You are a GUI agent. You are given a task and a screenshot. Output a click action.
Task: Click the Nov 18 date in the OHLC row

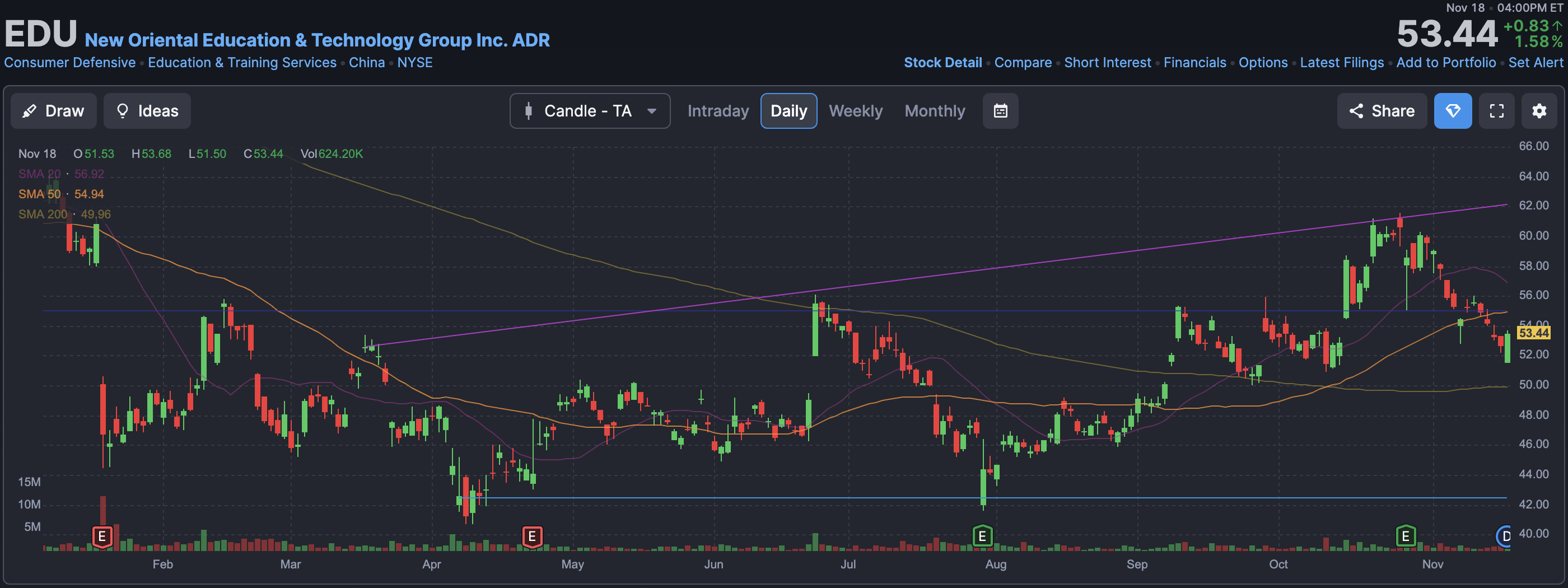tap(37, 154)
